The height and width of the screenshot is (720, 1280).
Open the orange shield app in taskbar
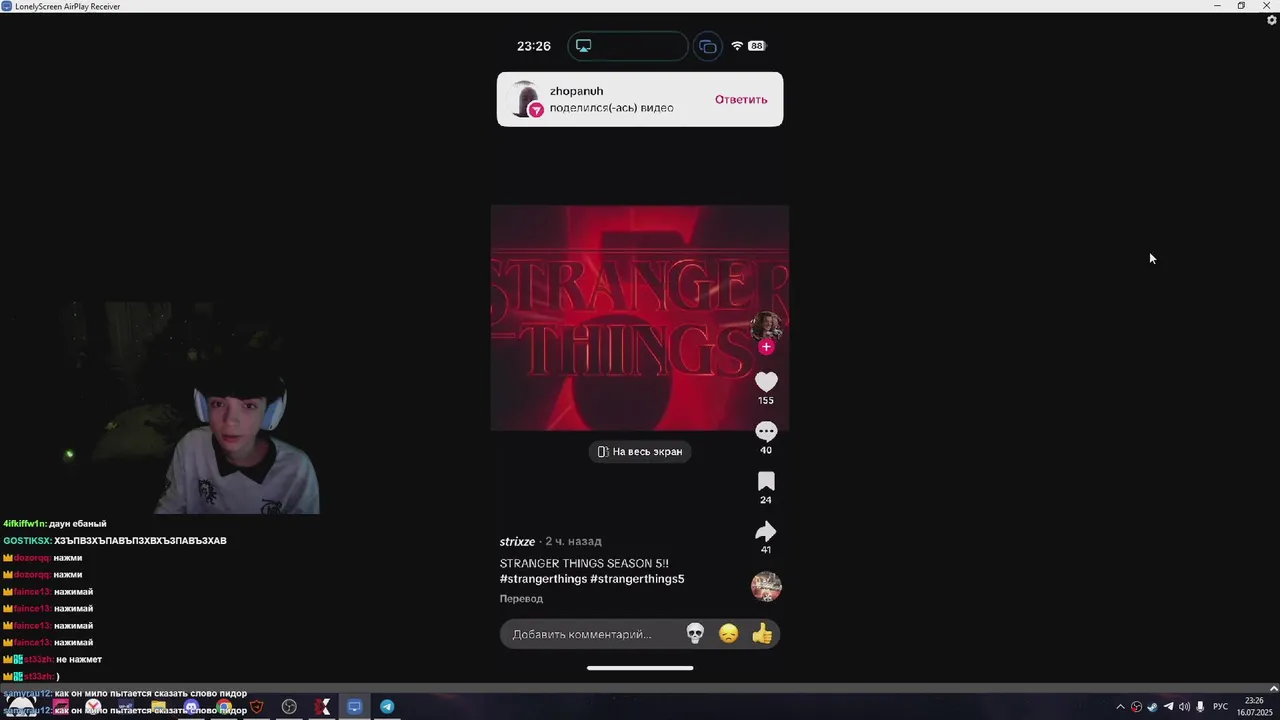[x=257, y=707]
